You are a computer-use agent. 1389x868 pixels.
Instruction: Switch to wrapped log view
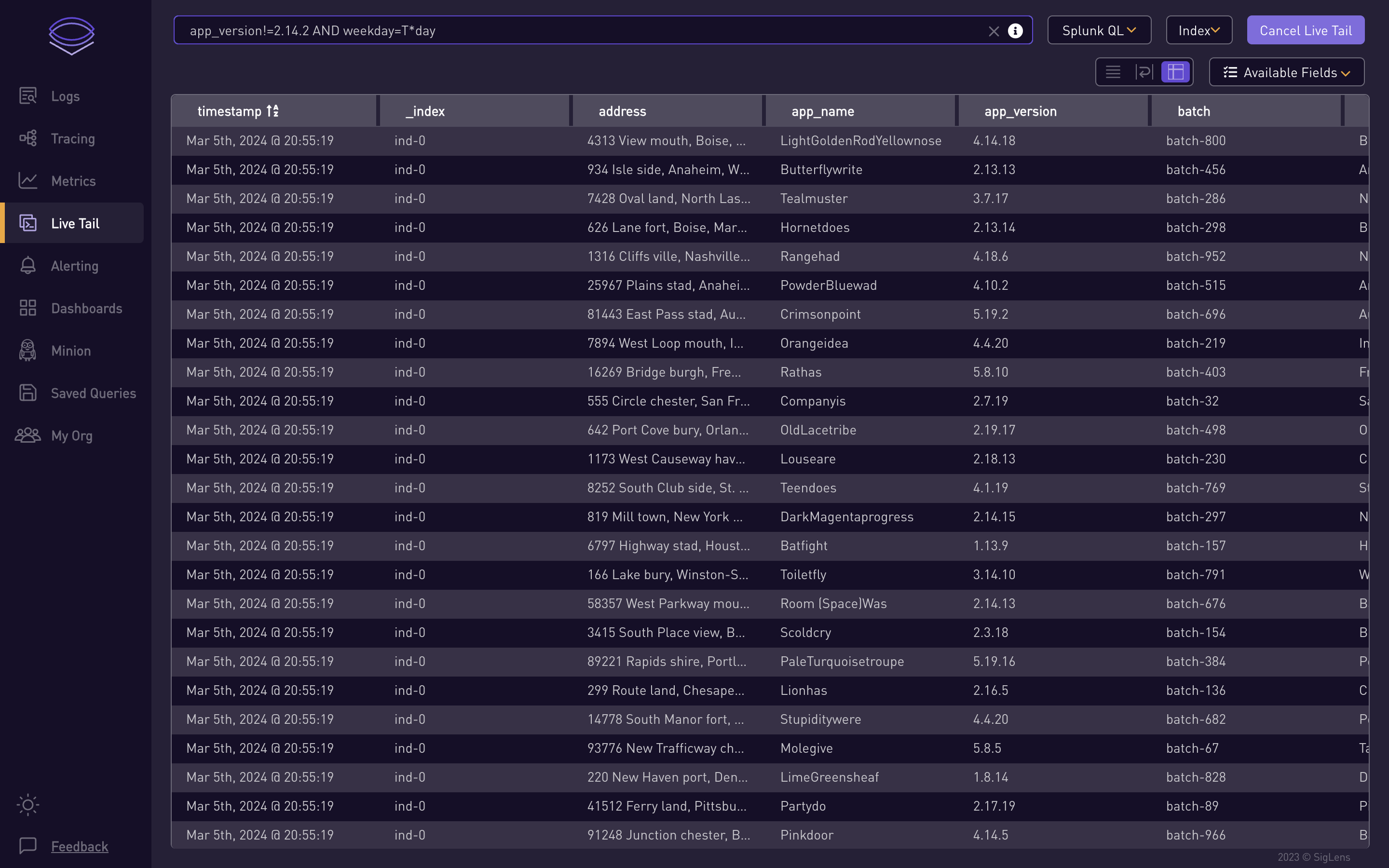(x=1144, y=72)
